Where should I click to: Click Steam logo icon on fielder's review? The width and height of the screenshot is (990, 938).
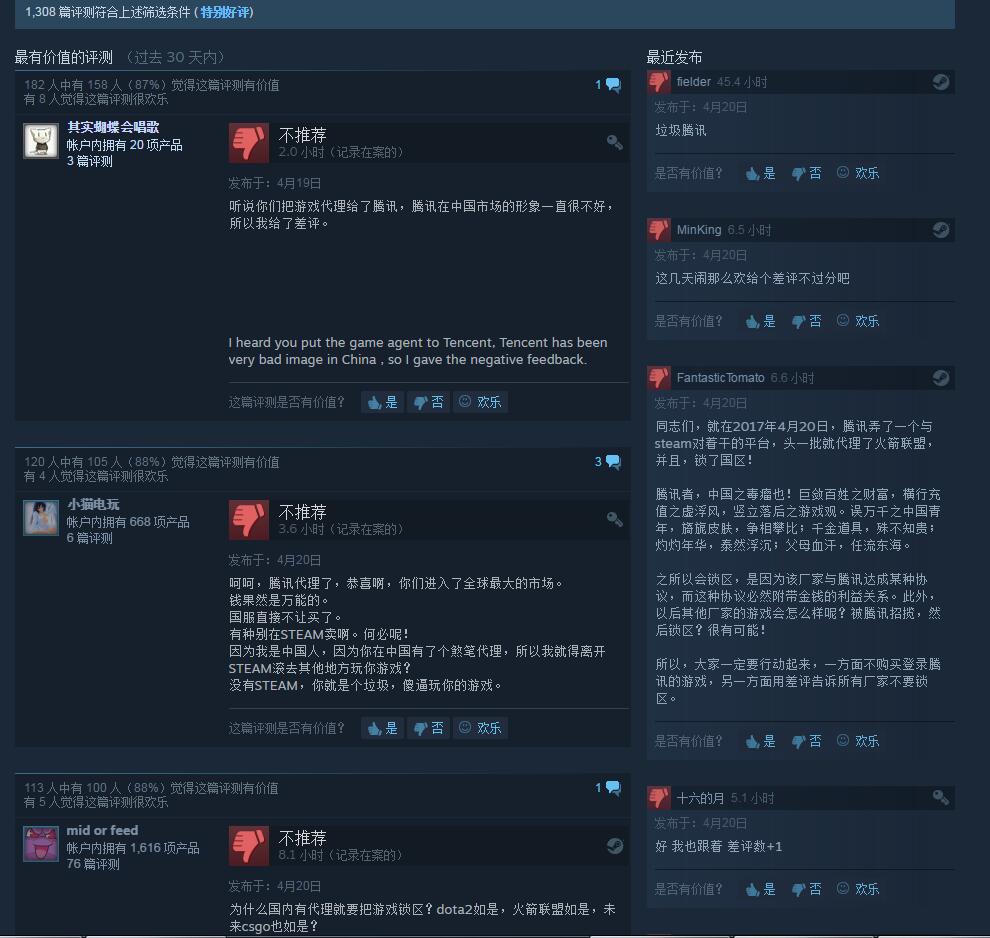(941, 82)
